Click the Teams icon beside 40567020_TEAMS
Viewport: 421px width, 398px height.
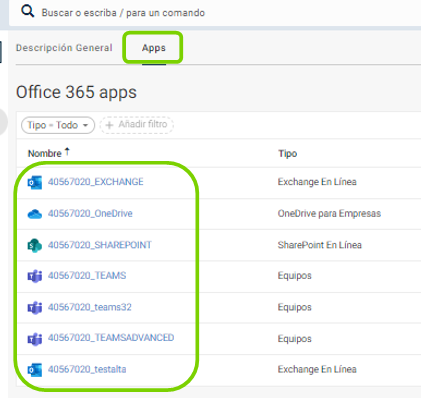coord(35,276)
